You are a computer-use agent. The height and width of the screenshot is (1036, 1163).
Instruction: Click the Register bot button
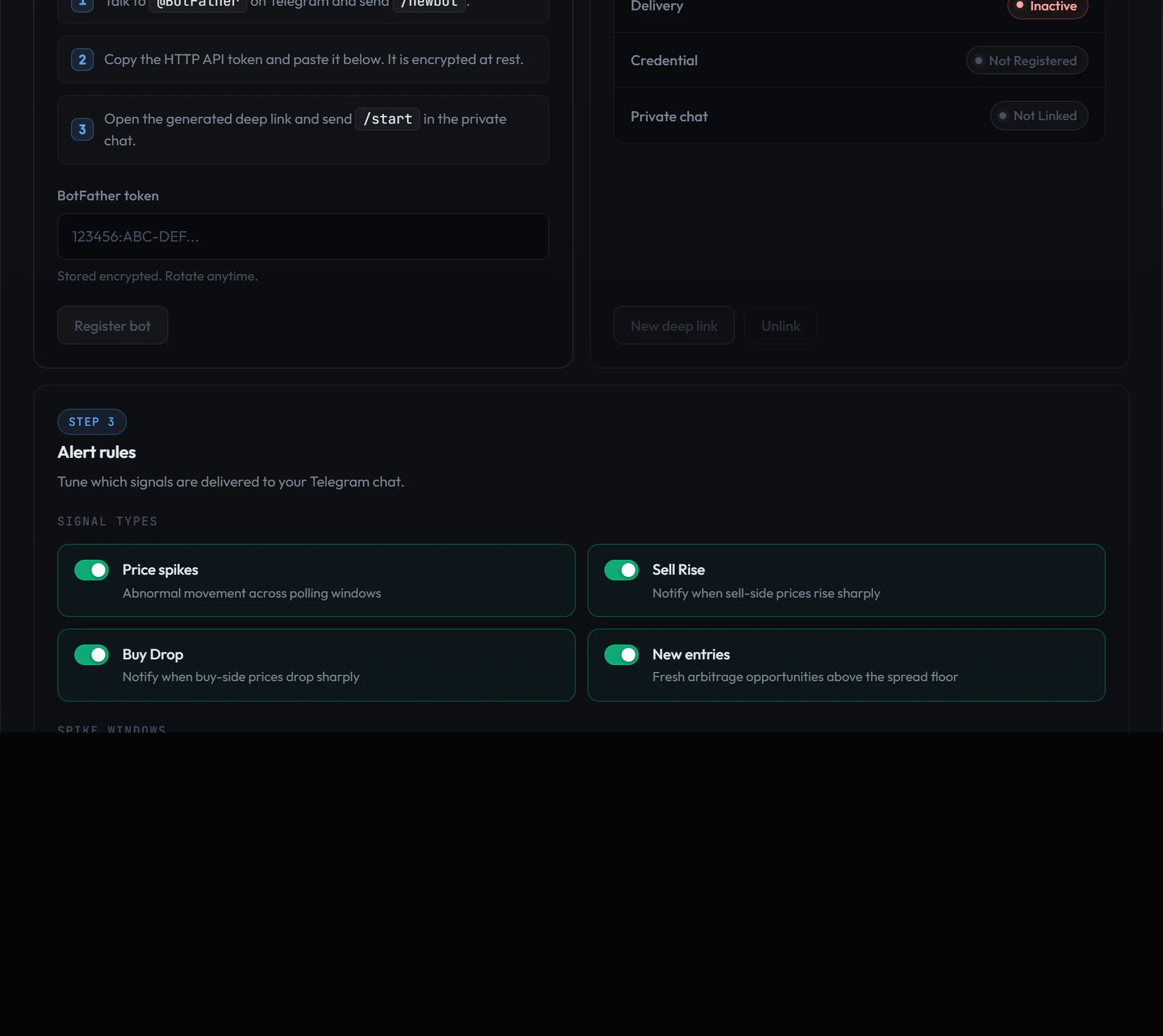point(113,326)
